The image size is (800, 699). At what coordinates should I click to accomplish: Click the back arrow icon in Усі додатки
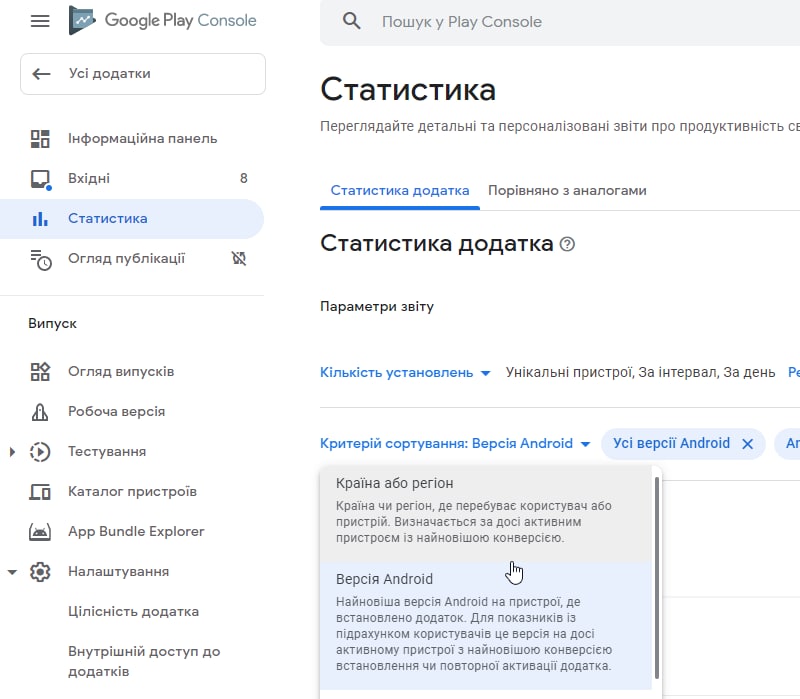click(x=41, y=74)
